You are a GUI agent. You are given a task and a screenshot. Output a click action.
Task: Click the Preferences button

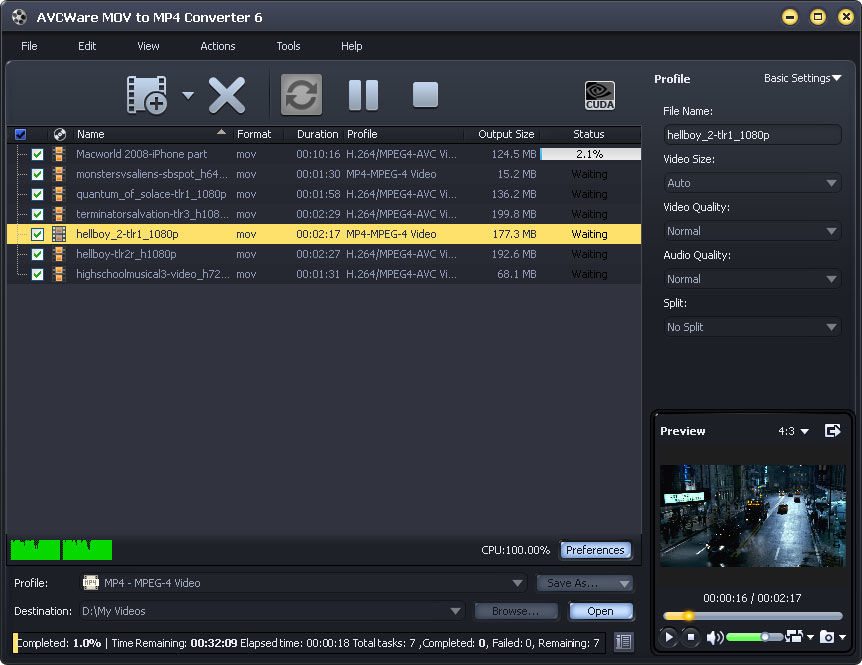tap(595, 550)
